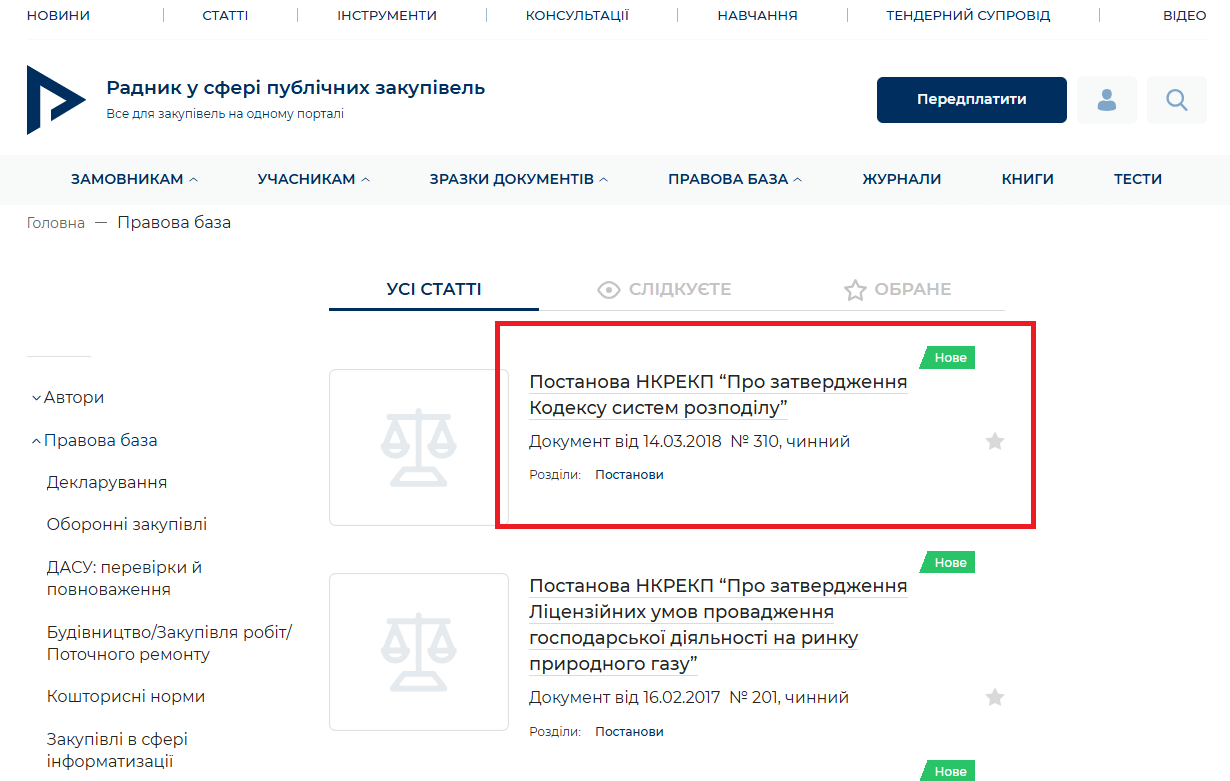
Task: Star the Ліцензійних умов природного газу document
Action: pyautogui.click(x=994, y=697)
